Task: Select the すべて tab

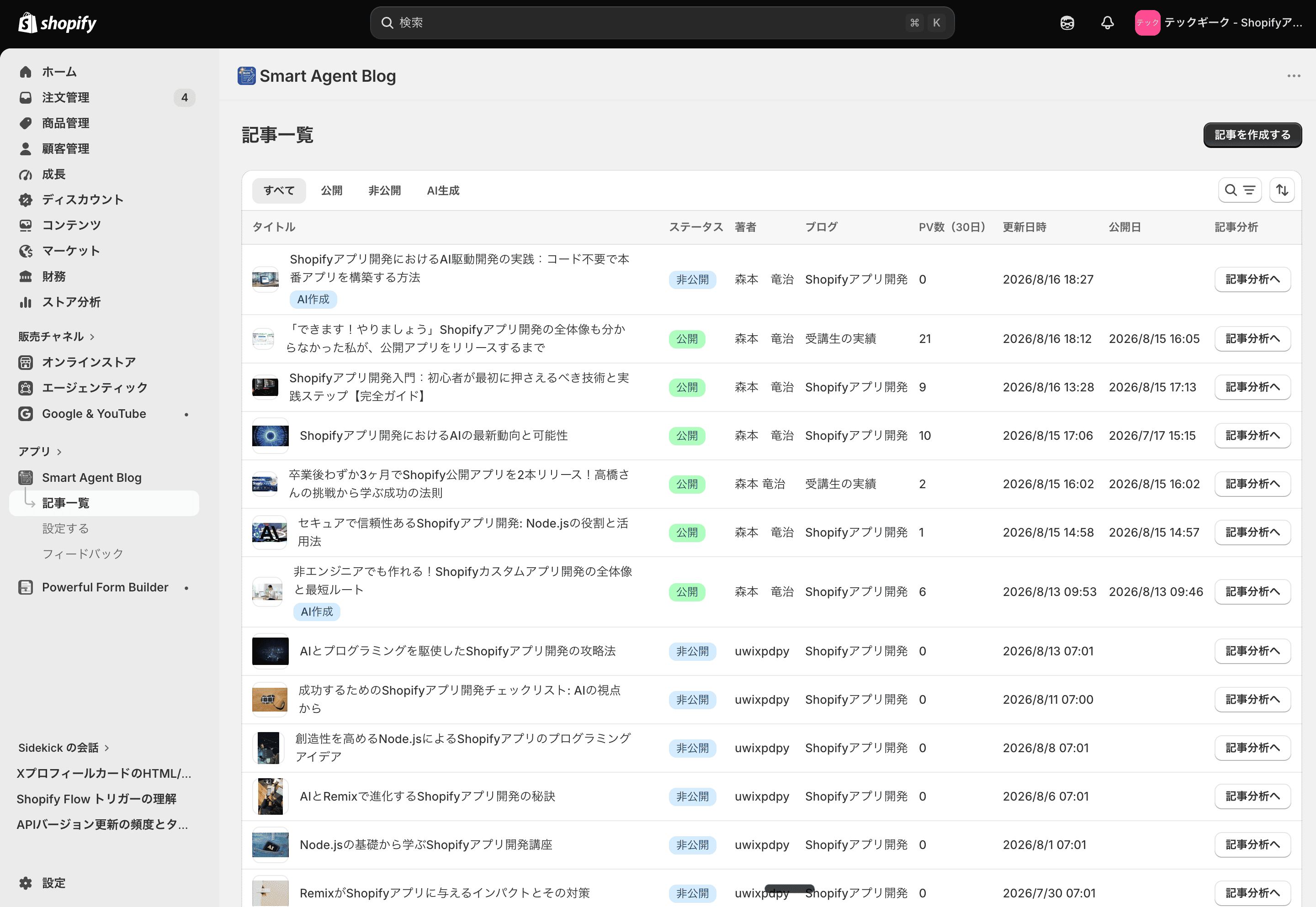Action: (x=279, y=190)
